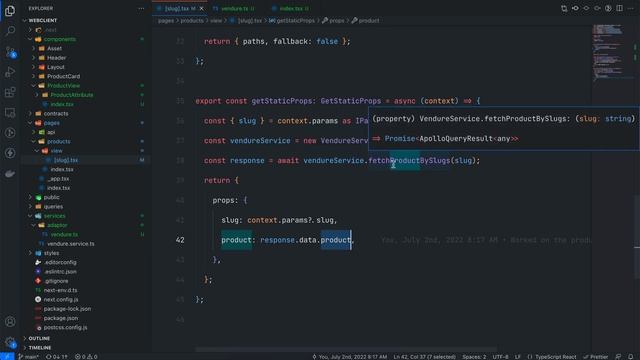Open Source Control view with badge
Screen dimensions: 640x360
coord(10,52)
